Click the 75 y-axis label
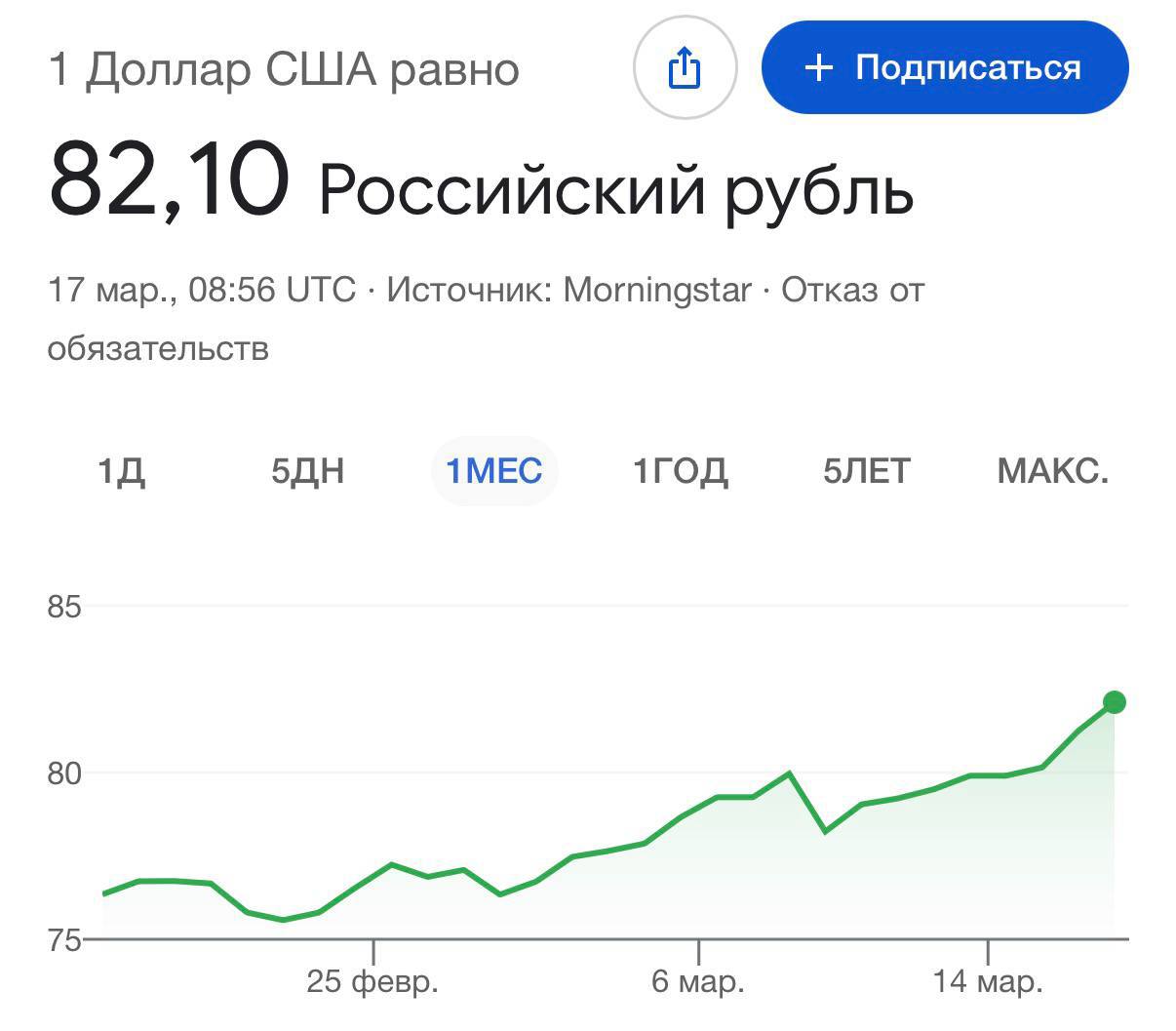 pyautogui.click(x=64, y=940)
